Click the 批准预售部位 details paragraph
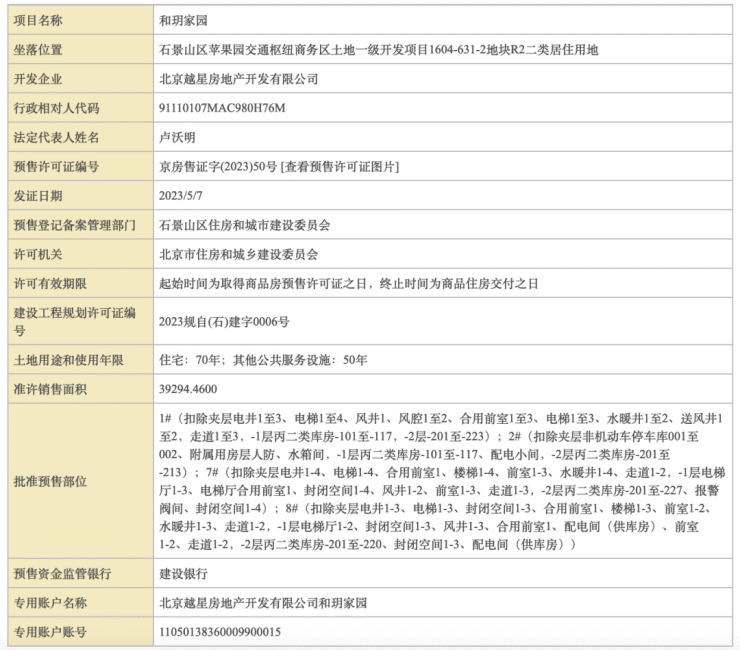740x650 pixels. 440,481
